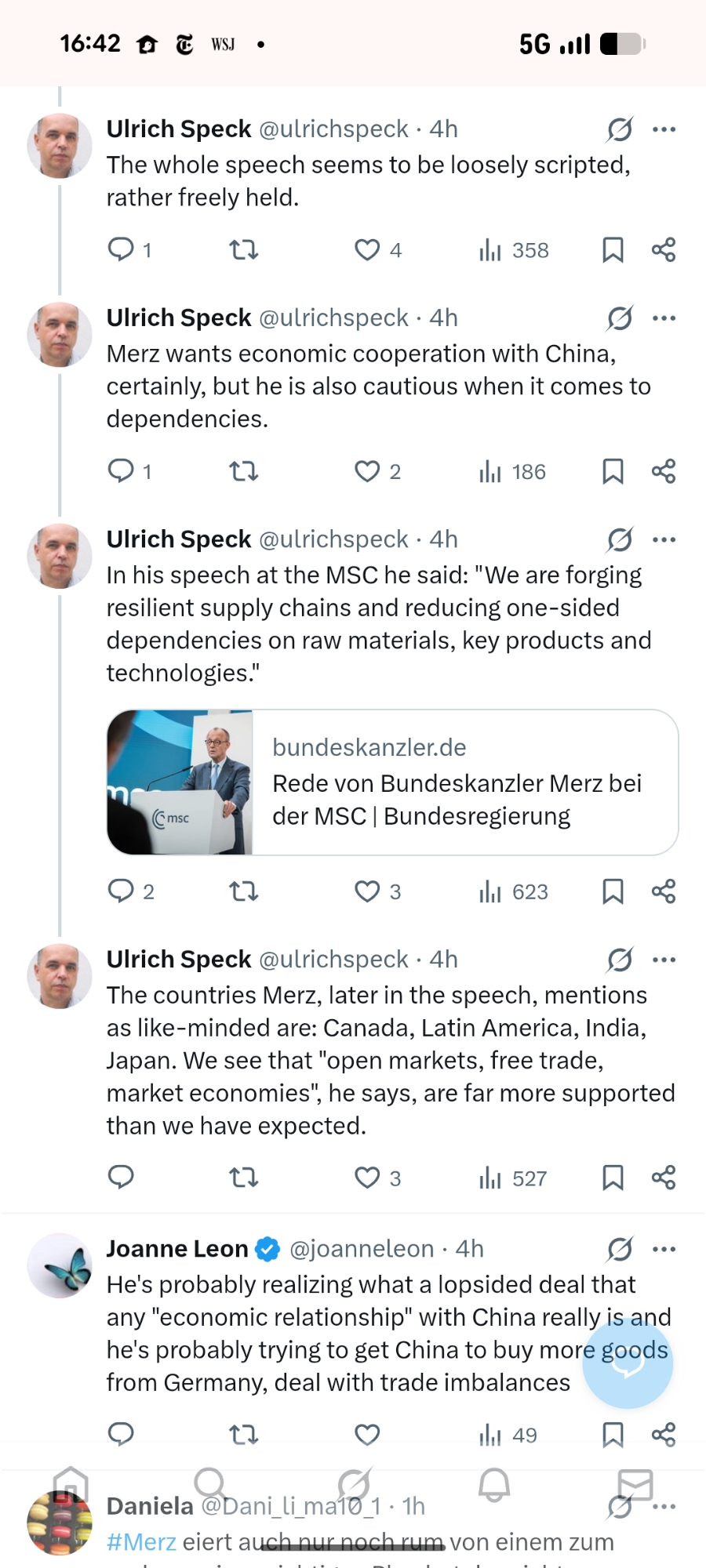This screenshot has width=706, height=1568.
Task: Open Grok icon on Joanne Leon's post
Action: tap(620, 1249)
